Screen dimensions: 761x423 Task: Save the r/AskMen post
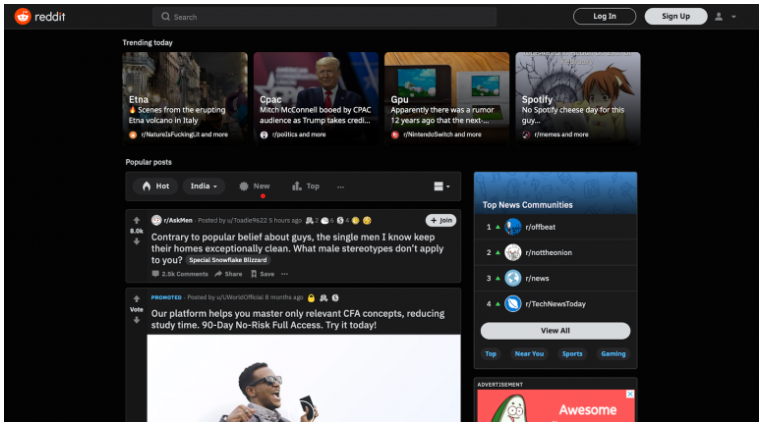pos(262,273)
